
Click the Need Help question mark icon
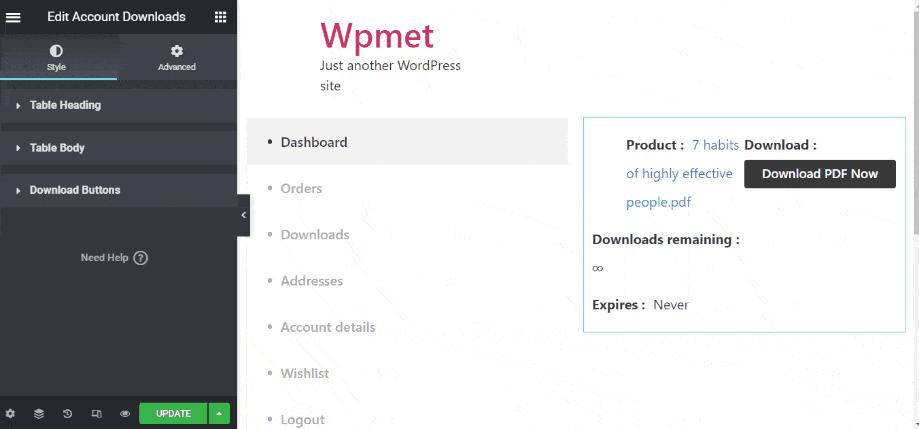(x=141, y=258)
